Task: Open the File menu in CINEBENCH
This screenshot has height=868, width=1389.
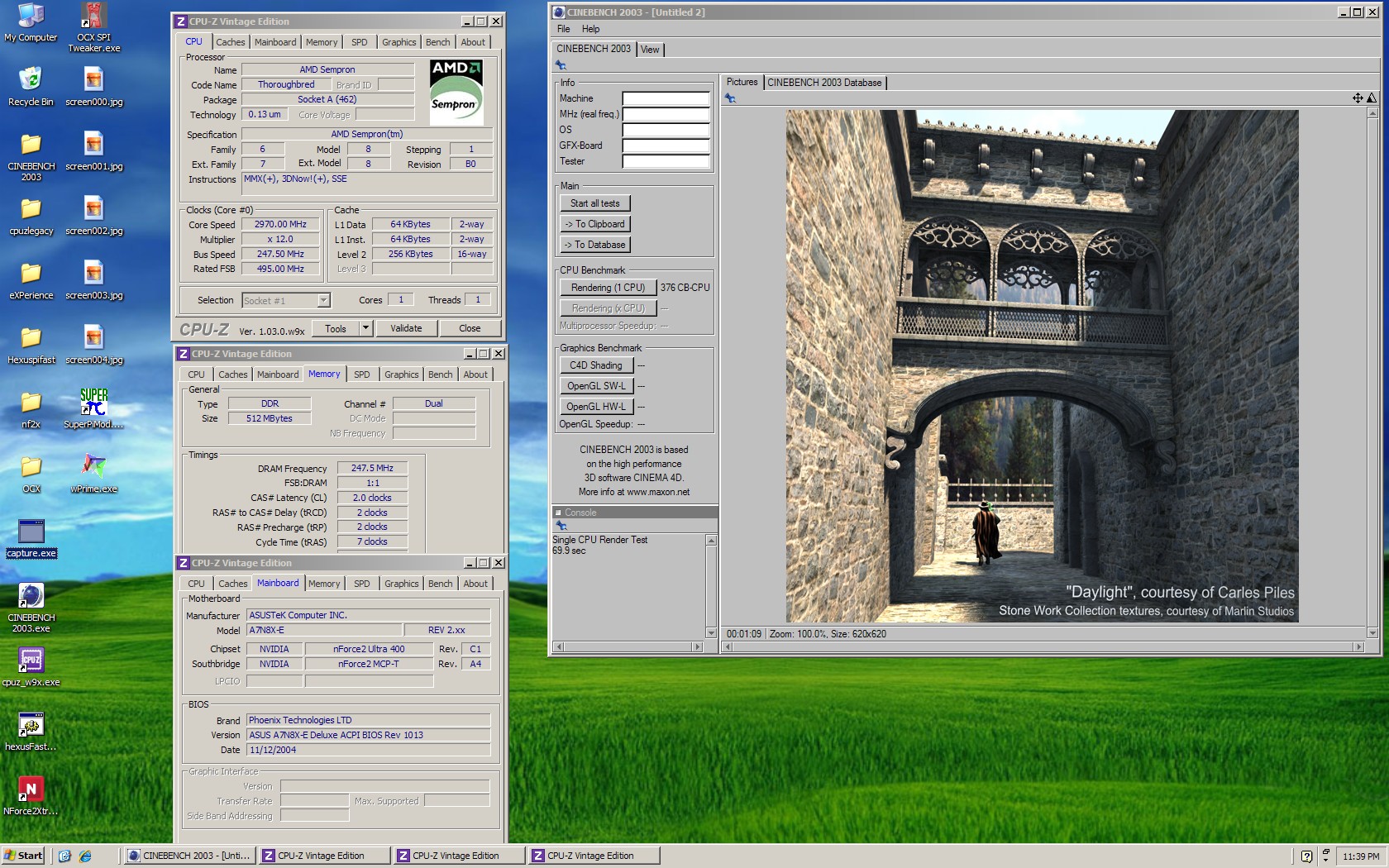Action: point(563,29)
